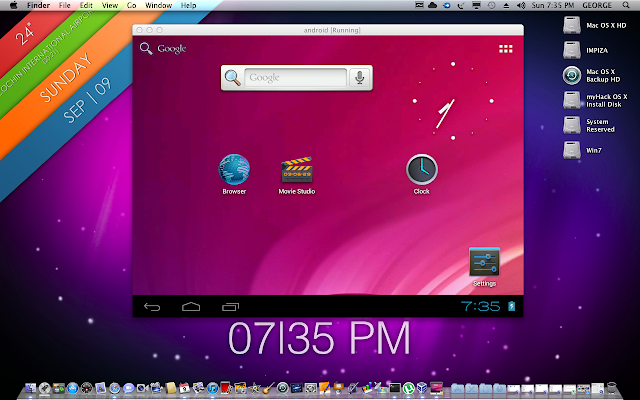Open the Finder menu
The width and height of the screenshot is (640, 400).
click(x=38, y=5)
